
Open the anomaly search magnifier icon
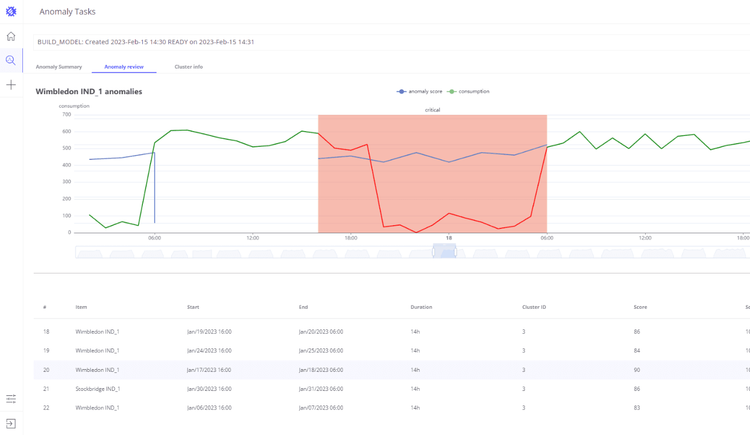[11, 61]
